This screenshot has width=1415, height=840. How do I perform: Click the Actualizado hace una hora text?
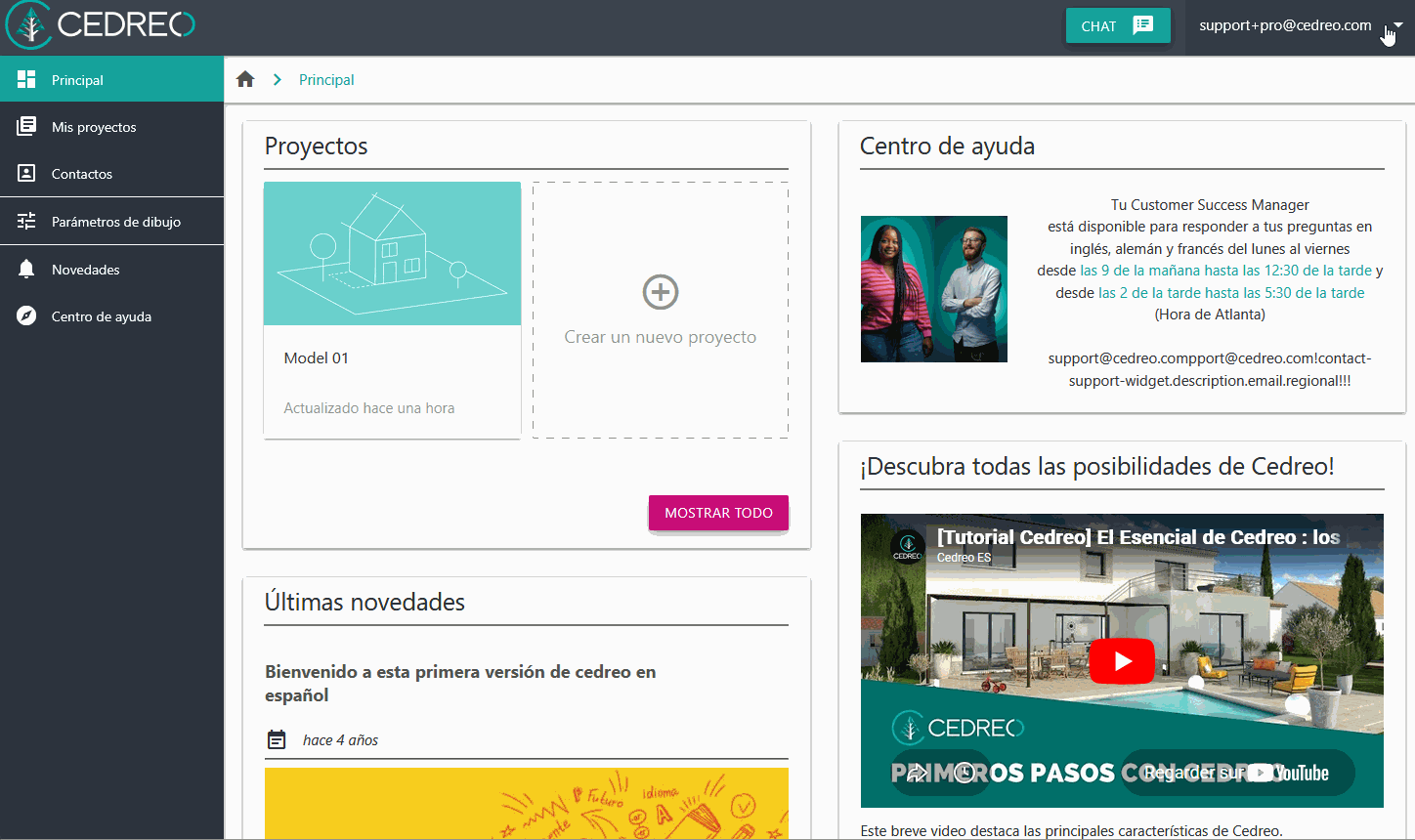[368, 408]
